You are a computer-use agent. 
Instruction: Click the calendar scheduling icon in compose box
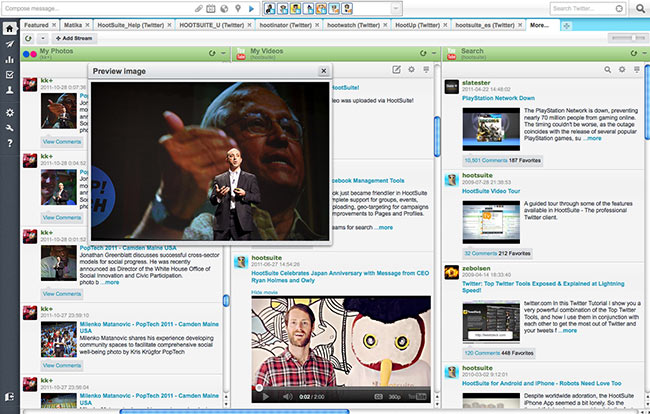(211, 8)
